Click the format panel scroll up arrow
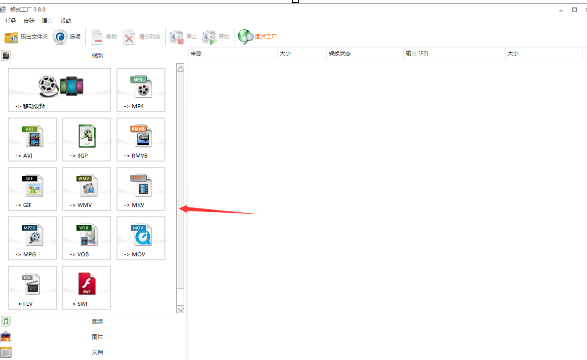587x360 pixels. 180,68
